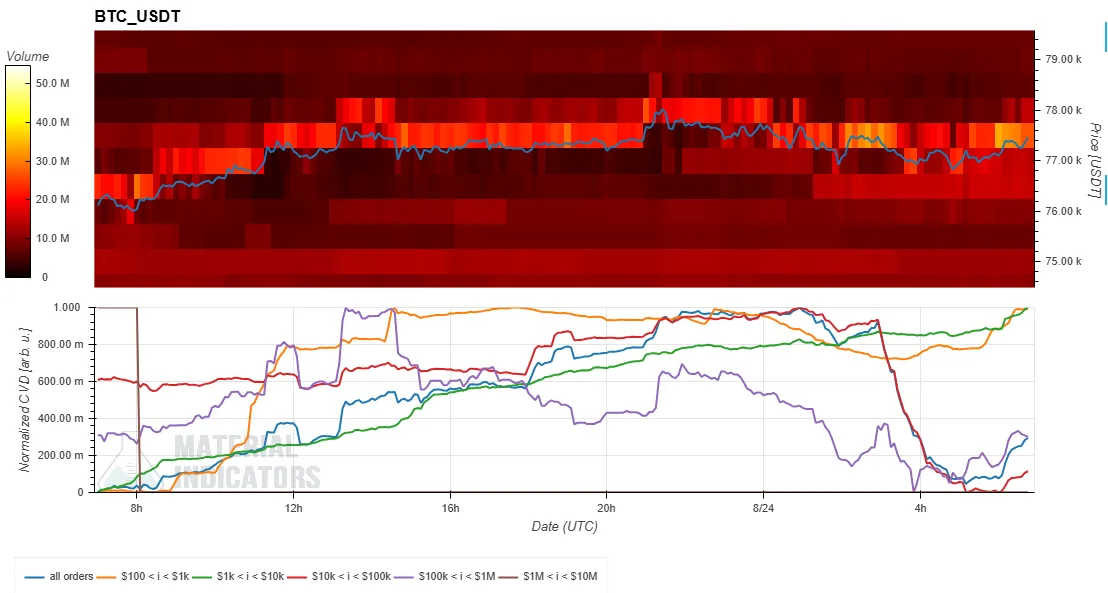The width and height of the screenshot is (1108, 593).
Task: Click the '40.0 M' volume scale label
Action: click(x=52, y=122)
